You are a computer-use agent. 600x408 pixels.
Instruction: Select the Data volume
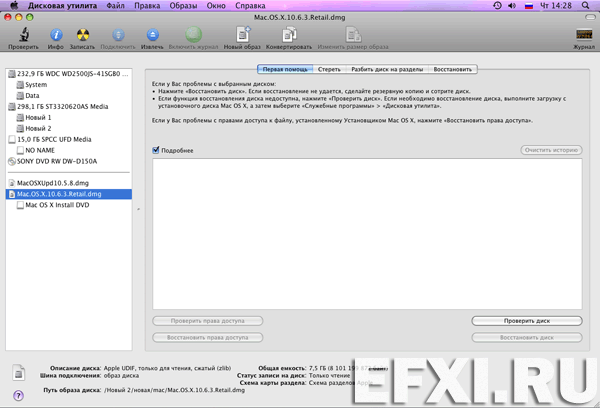pos(69,95)
